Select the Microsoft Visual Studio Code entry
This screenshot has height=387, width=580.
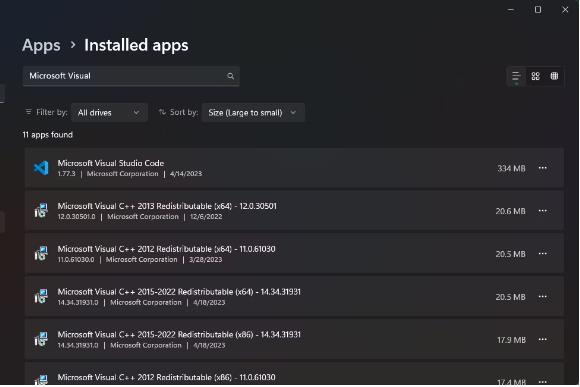point(294,168)
